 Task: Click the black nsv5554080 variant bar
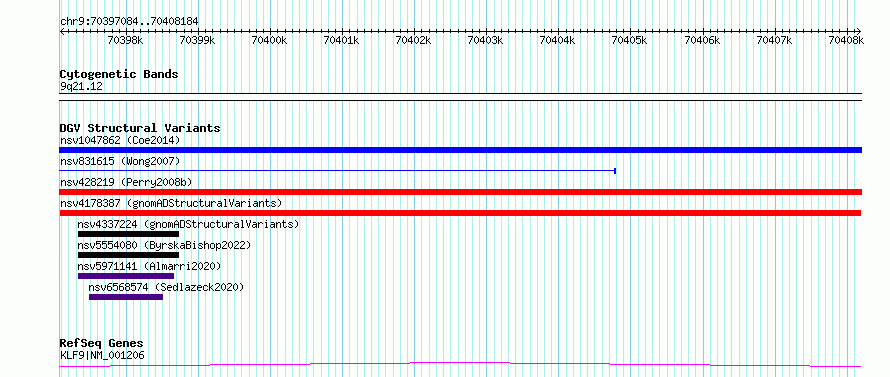click(128, 255)
